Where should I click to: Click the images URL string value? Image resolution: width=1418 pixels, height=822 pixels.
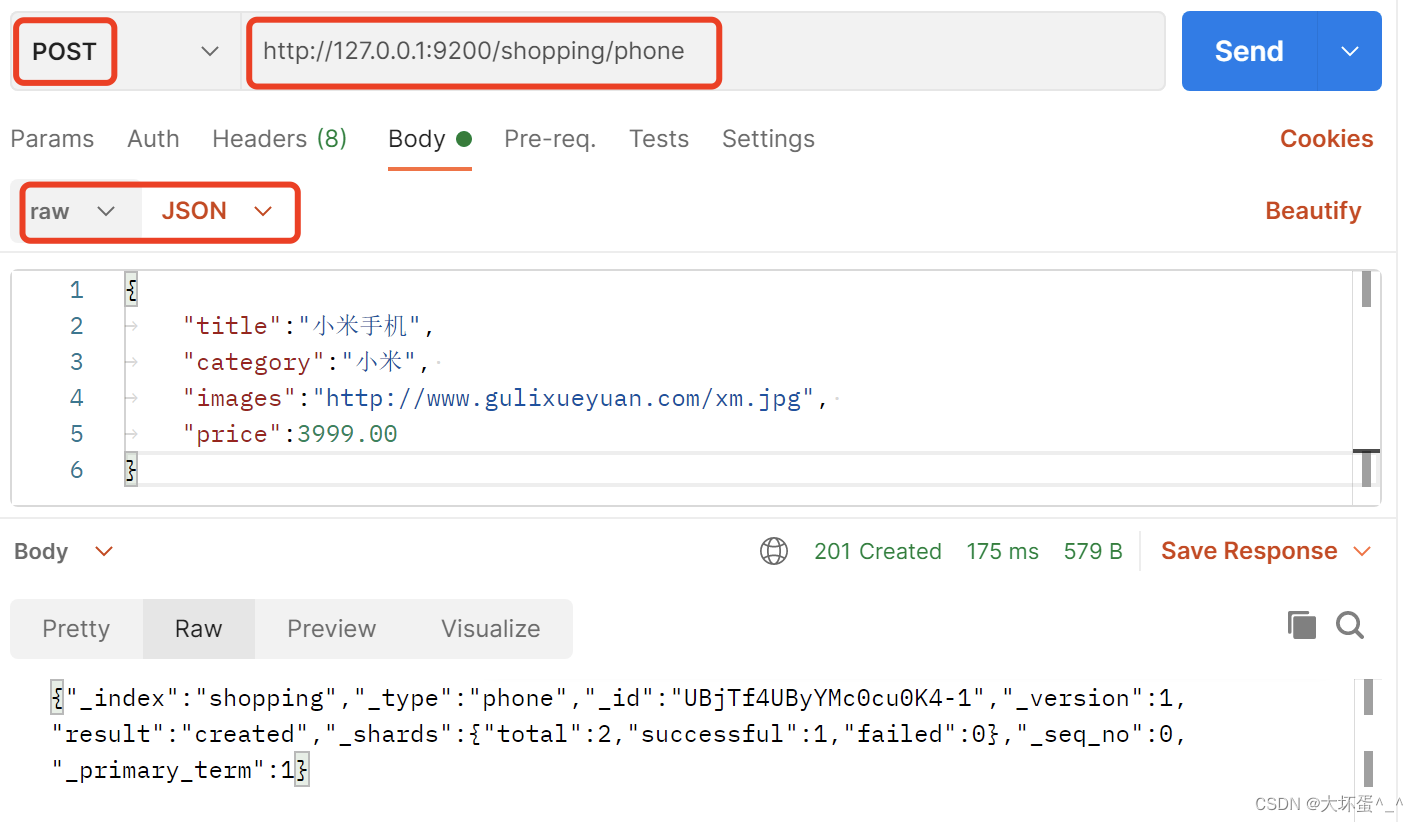tap(564, 398)
